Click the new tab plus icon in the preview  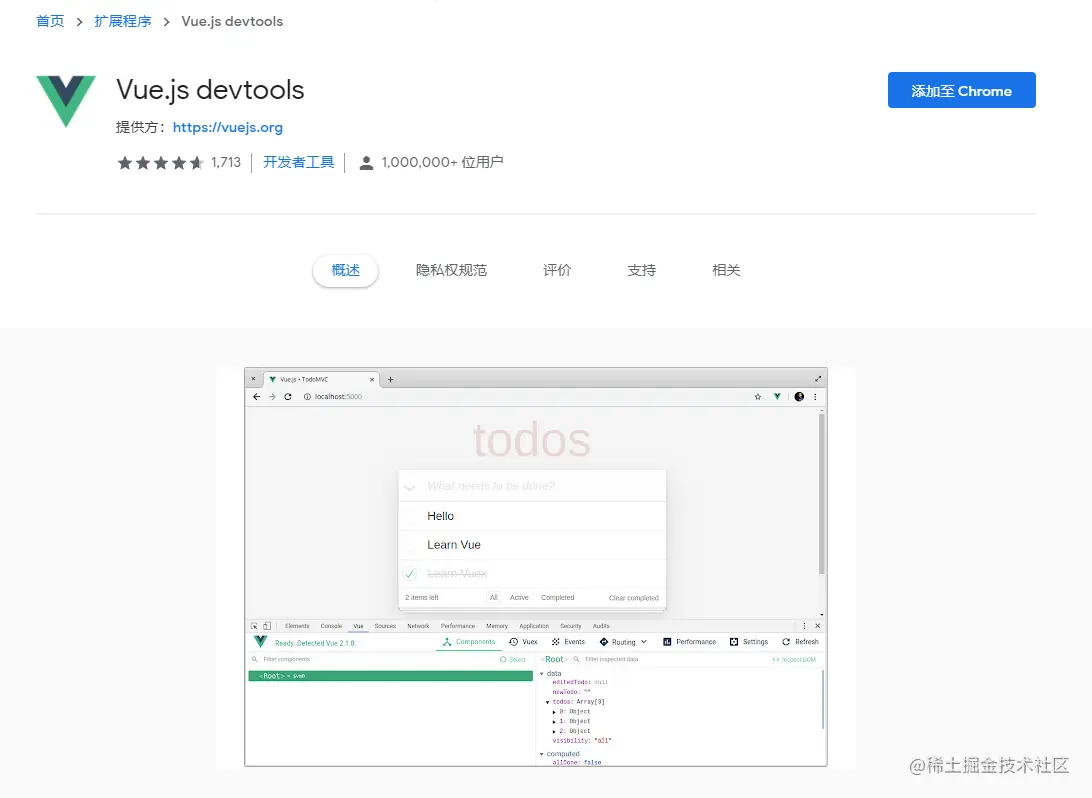coord(391,380)
